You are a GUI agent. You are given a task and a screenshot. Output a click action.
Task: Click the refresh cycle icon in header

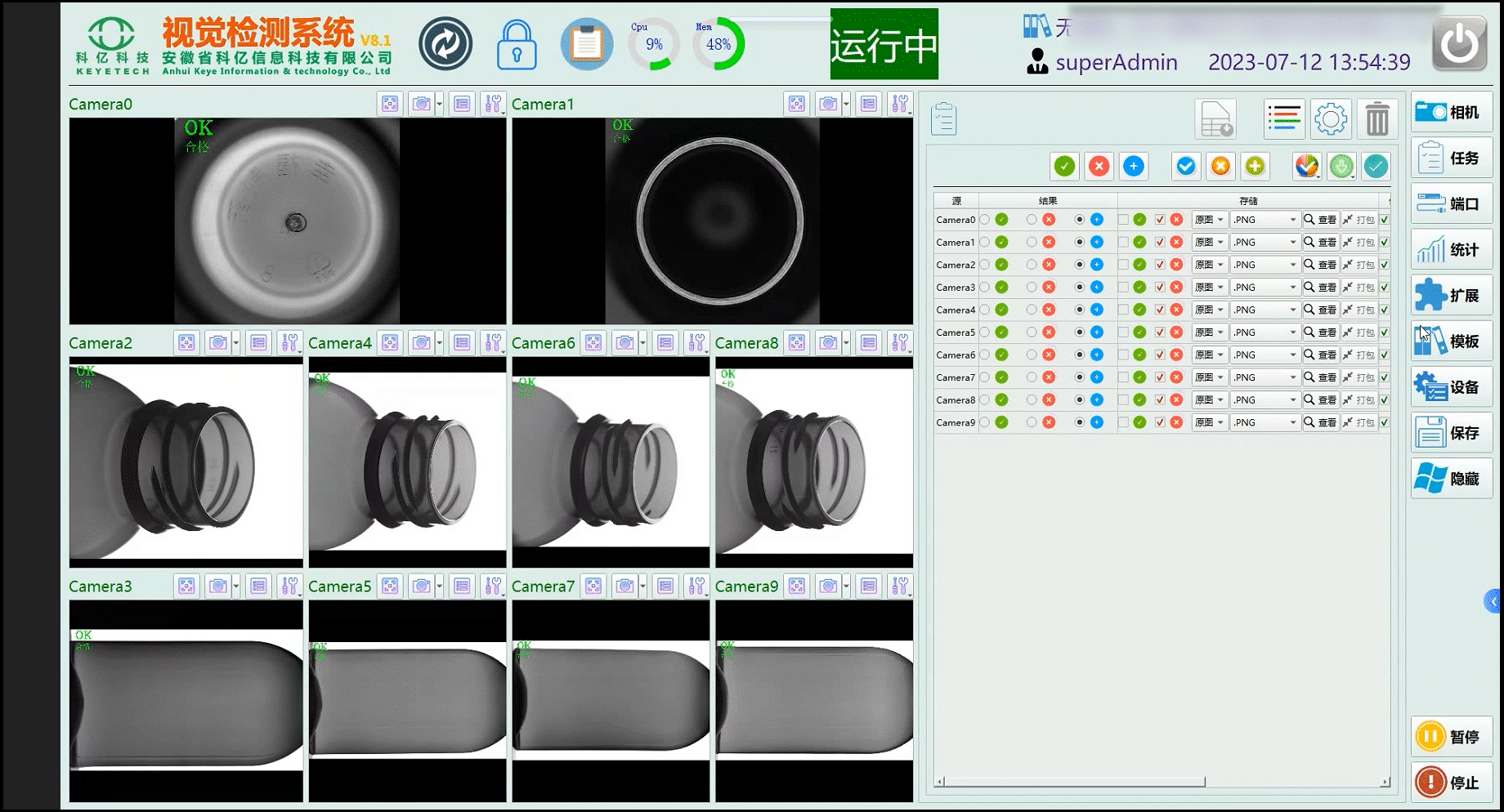(x=445, y=44)
